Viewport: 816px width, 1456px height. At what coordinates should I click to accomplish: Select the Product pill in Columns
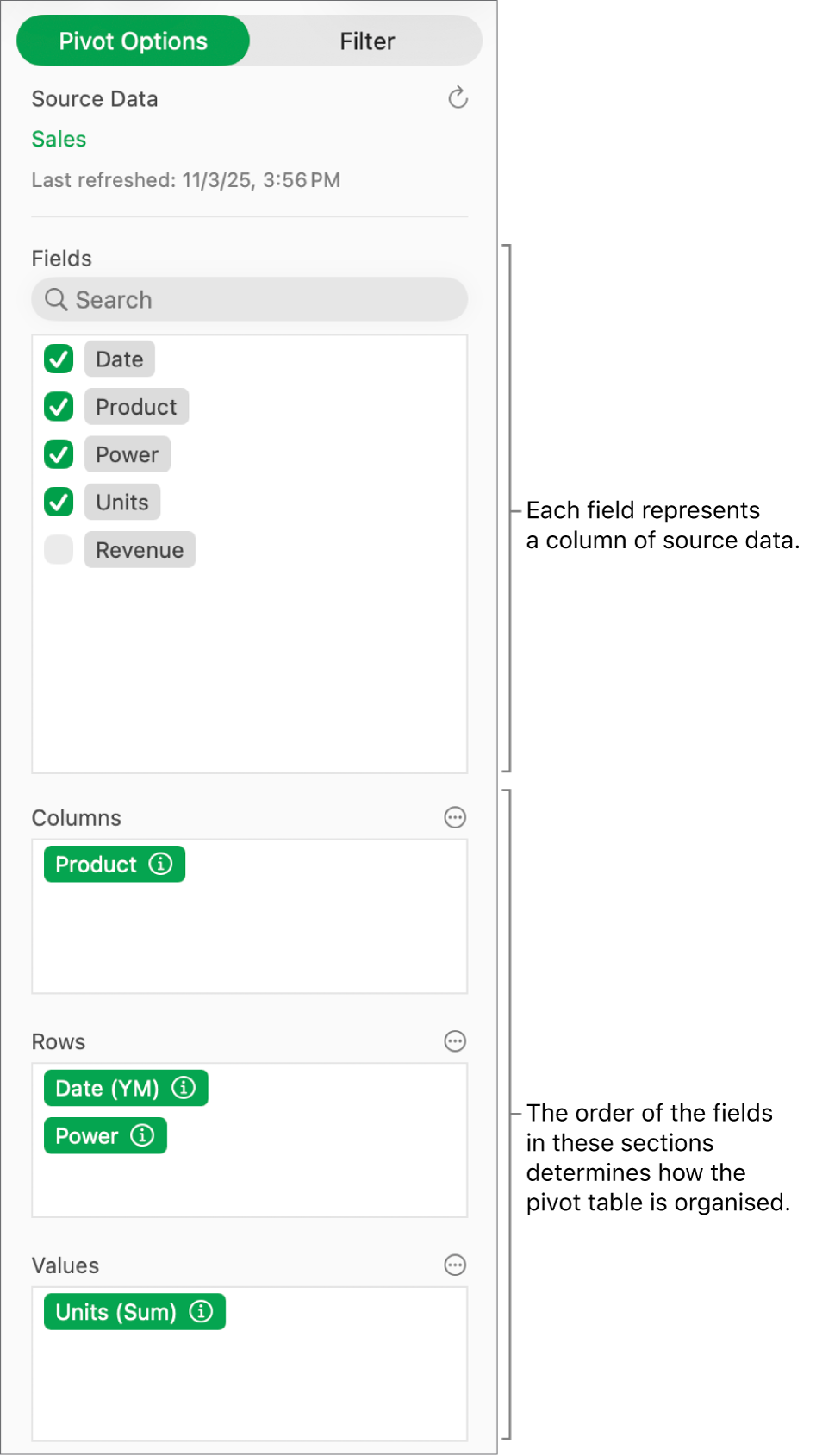[x=97, y=864]
